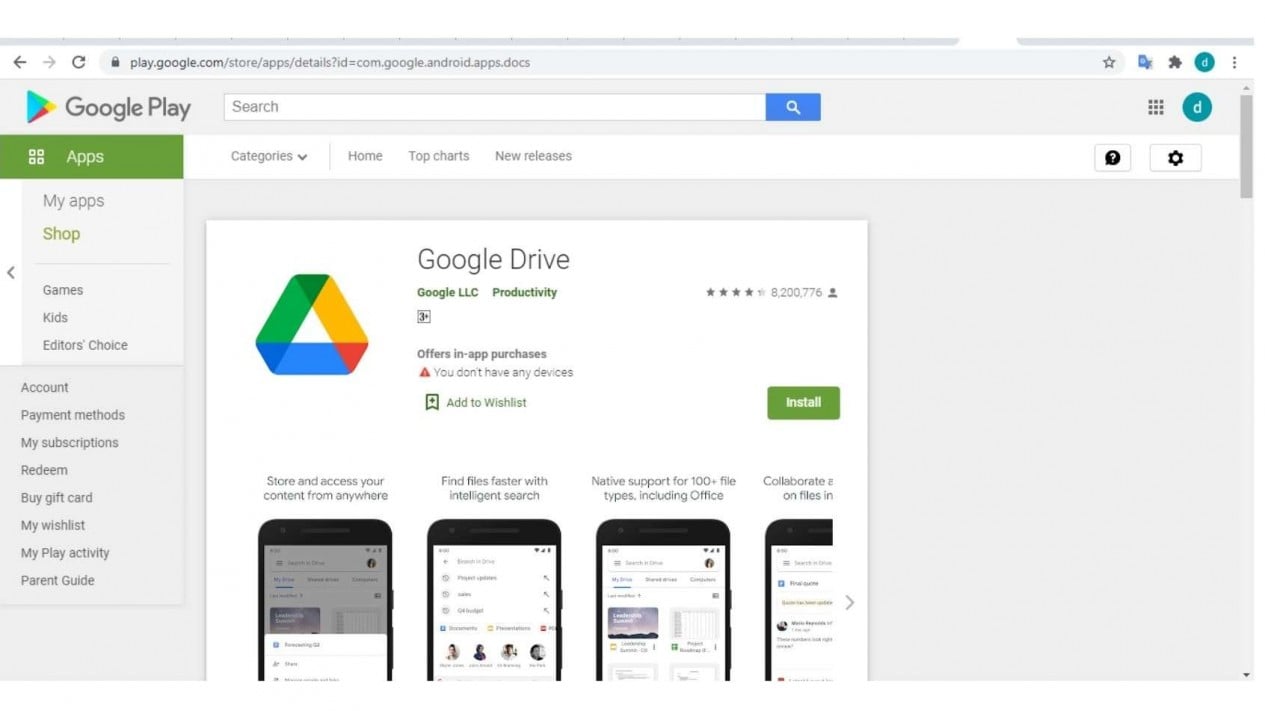Open Payment methods

pos(73,415)
